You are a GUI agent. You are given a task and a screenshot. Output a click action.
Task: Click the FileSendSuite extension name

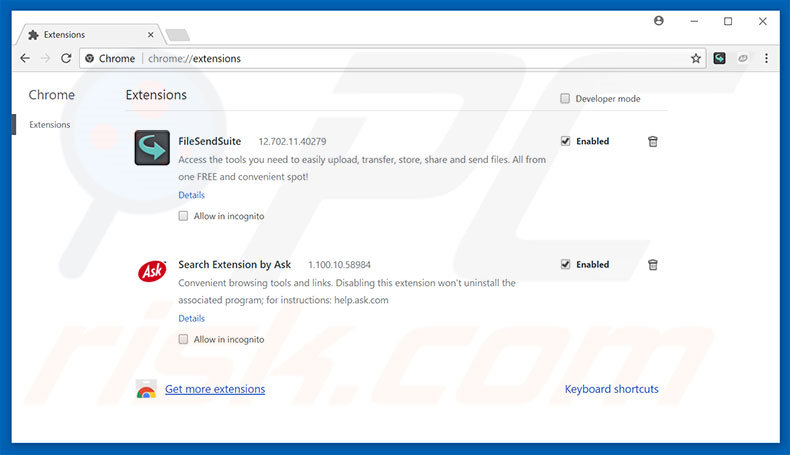click(210, 141)
